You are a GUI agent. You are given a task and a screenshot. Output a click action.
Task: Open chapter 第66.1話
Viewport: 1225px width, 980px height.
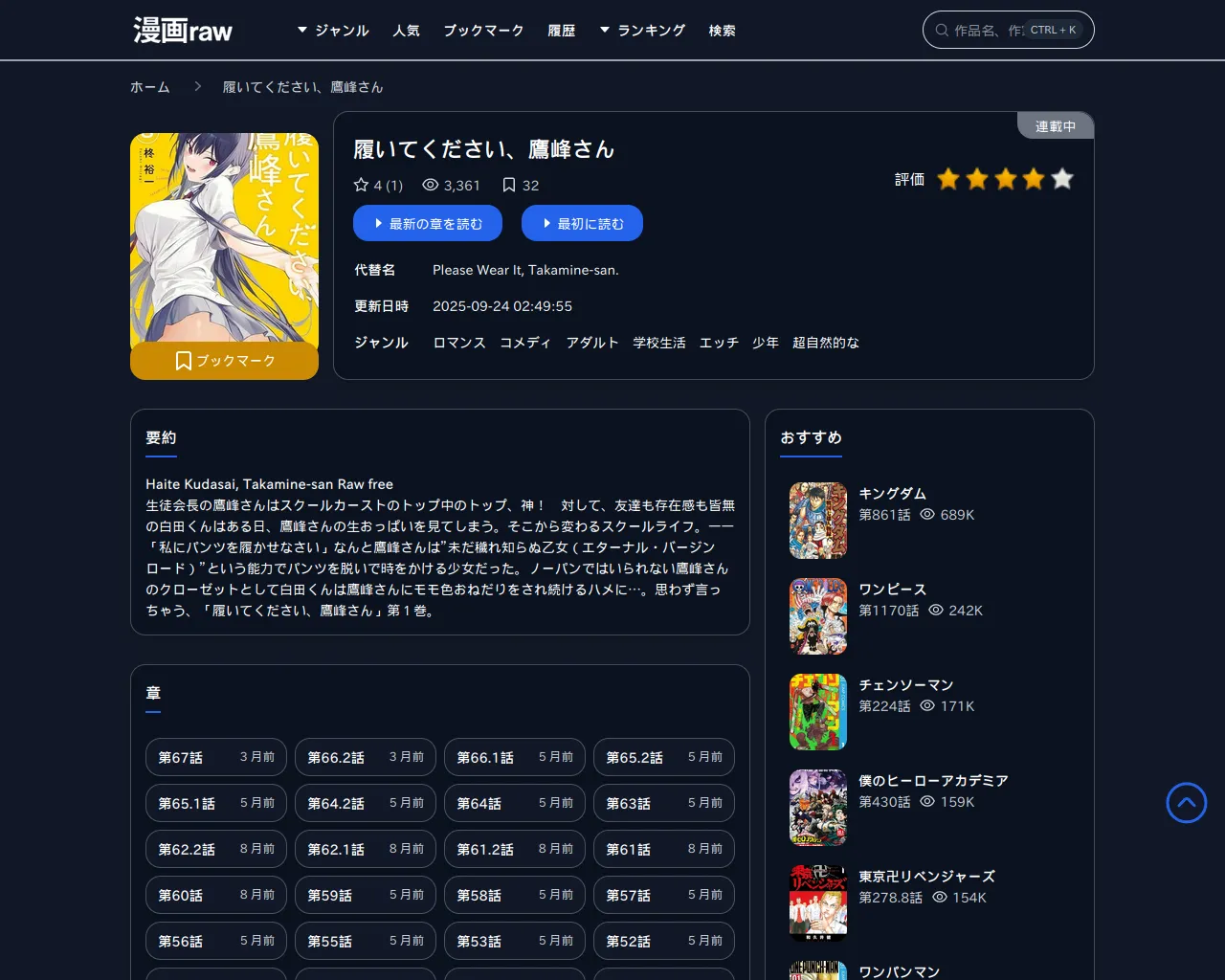pyautogui.click(x=515, y=757)
